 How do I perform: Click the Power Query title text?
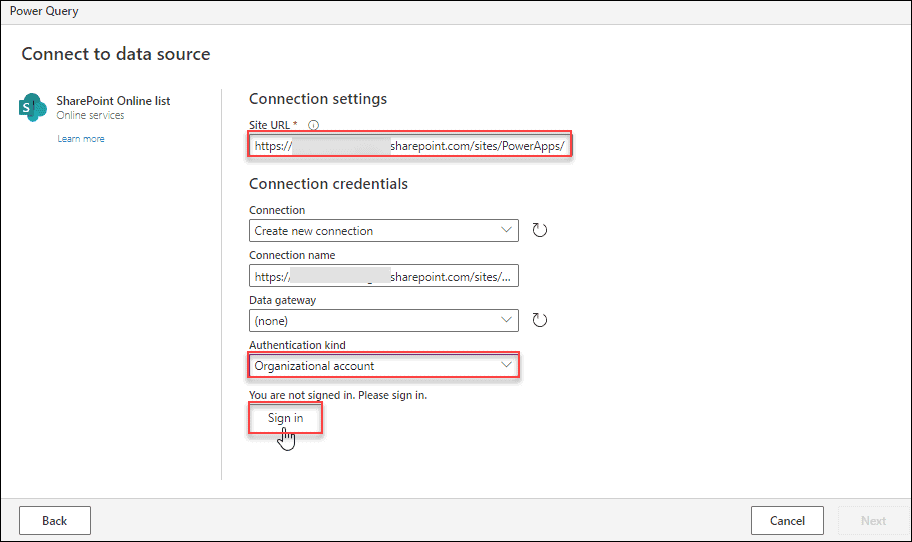pos(44,11)
